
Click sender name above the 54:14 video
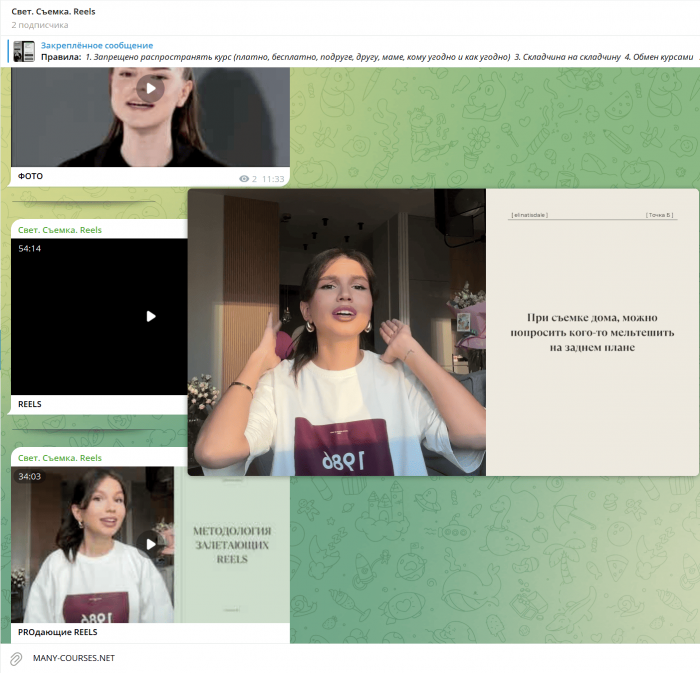(60, 230)
